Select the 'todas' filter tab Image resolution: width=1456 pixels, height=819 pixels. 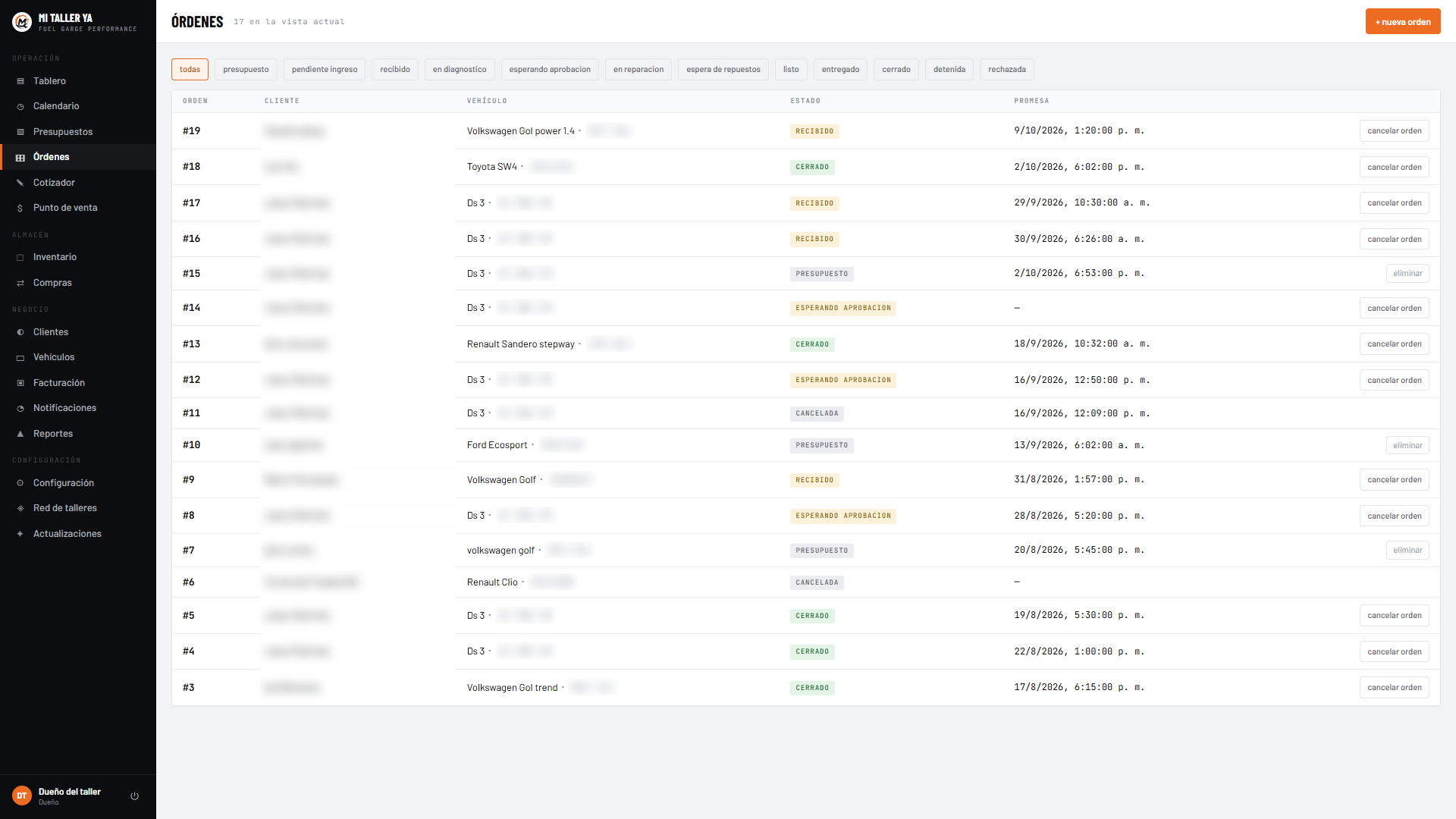point(190,70)
